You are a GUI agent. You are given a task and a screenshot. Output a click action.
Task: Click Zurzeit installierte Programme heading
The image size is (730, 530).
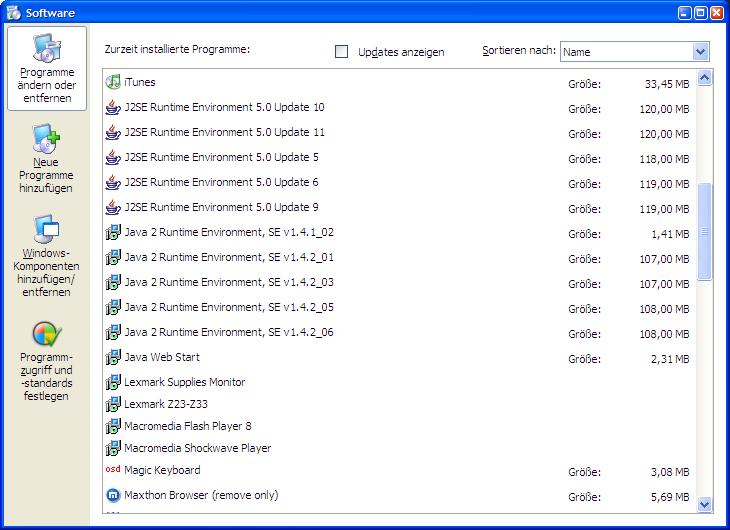coord(177,49)
